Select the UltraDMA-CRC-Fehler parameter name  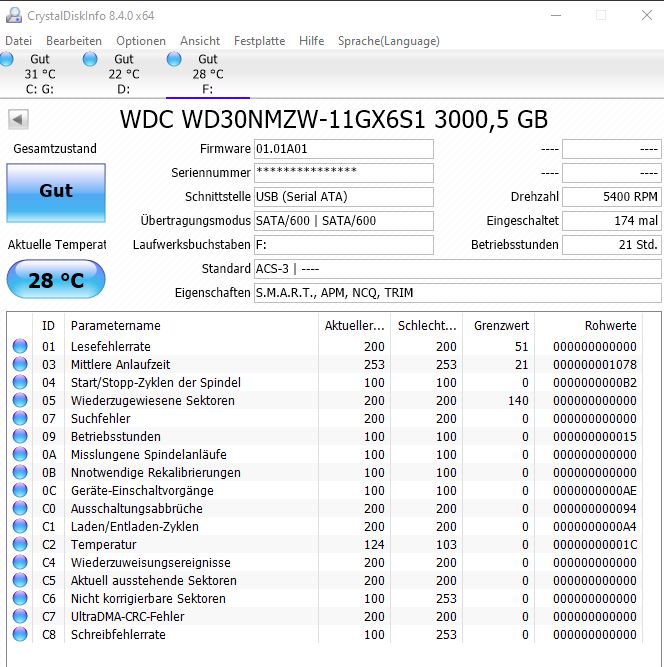[128, 616]
